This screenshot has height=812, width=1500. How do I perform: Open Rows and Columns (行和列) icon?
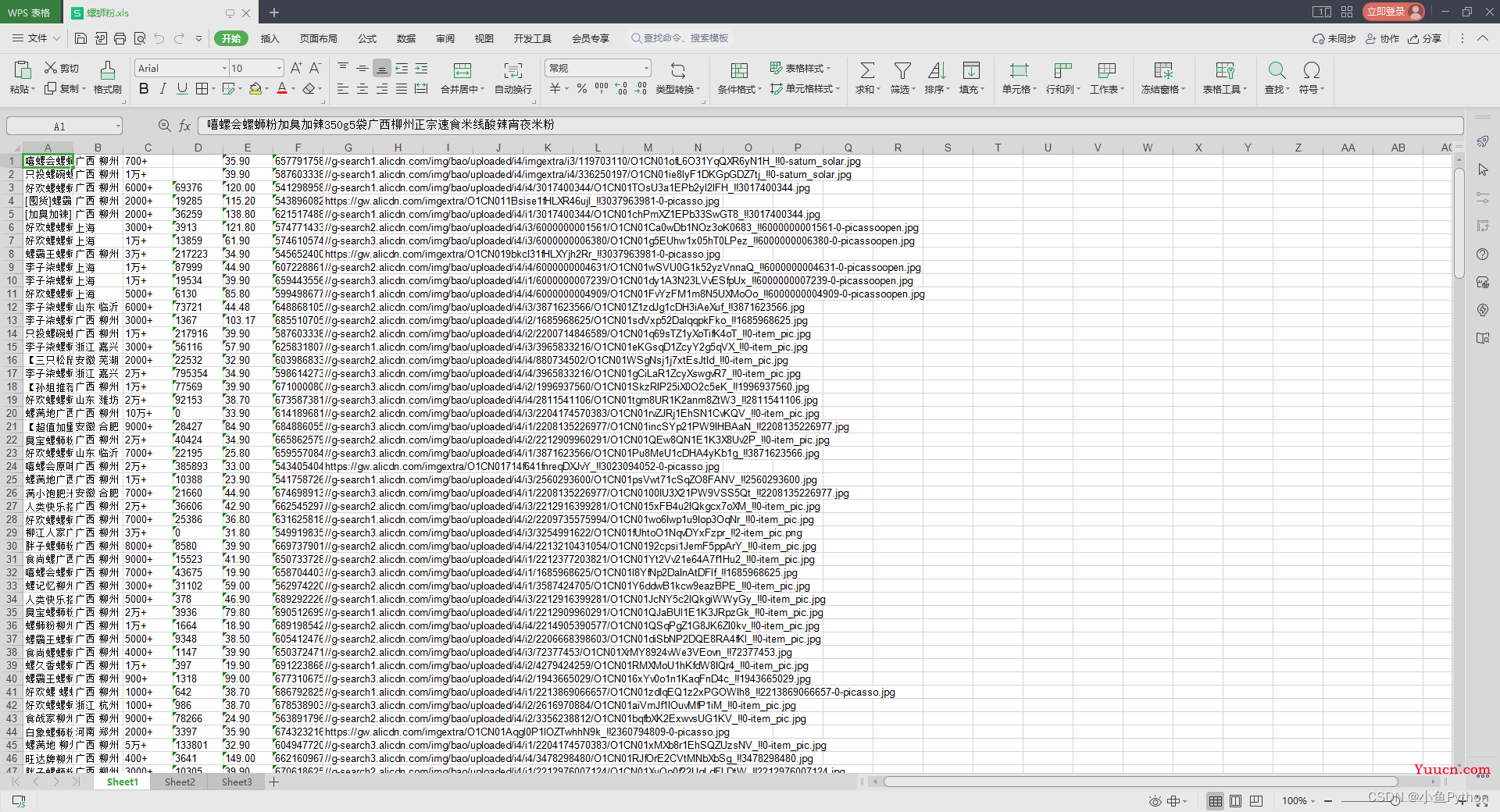tap(1062, 70)
